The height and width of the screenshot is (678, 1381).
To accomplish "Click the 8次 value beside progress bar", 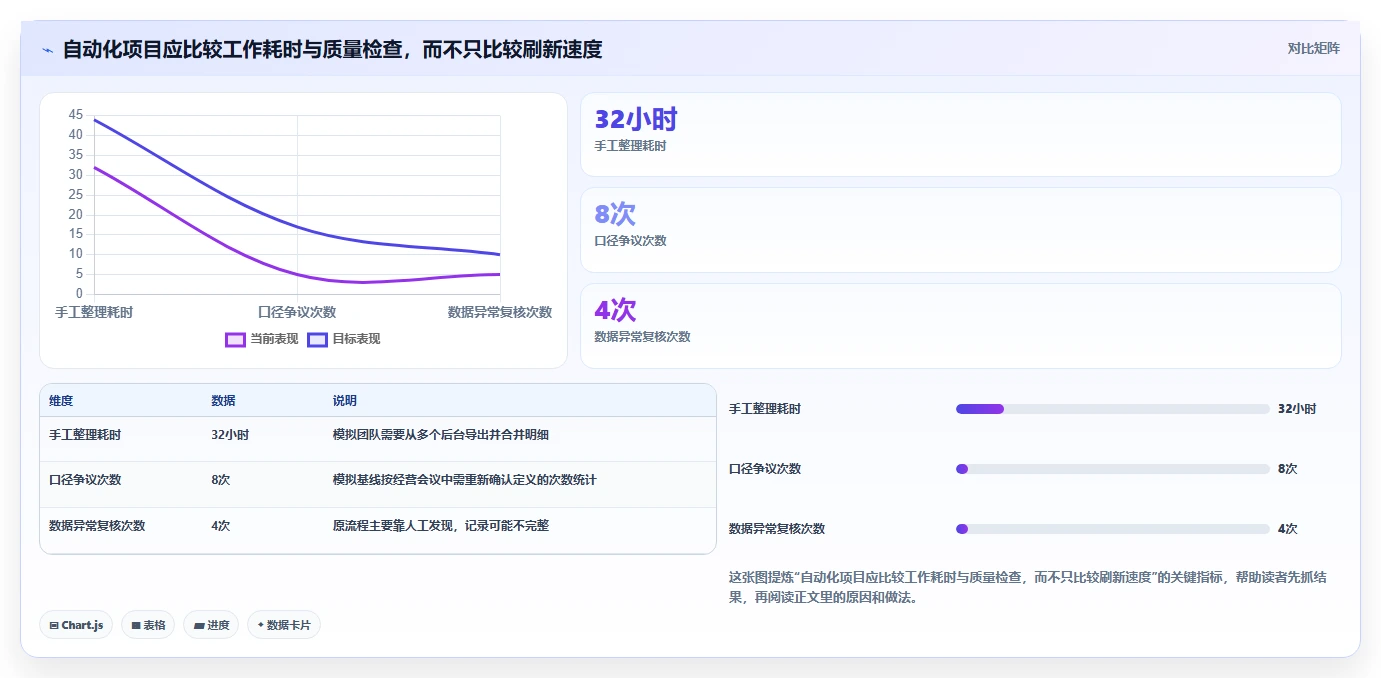I will [x=1287, y=469].
